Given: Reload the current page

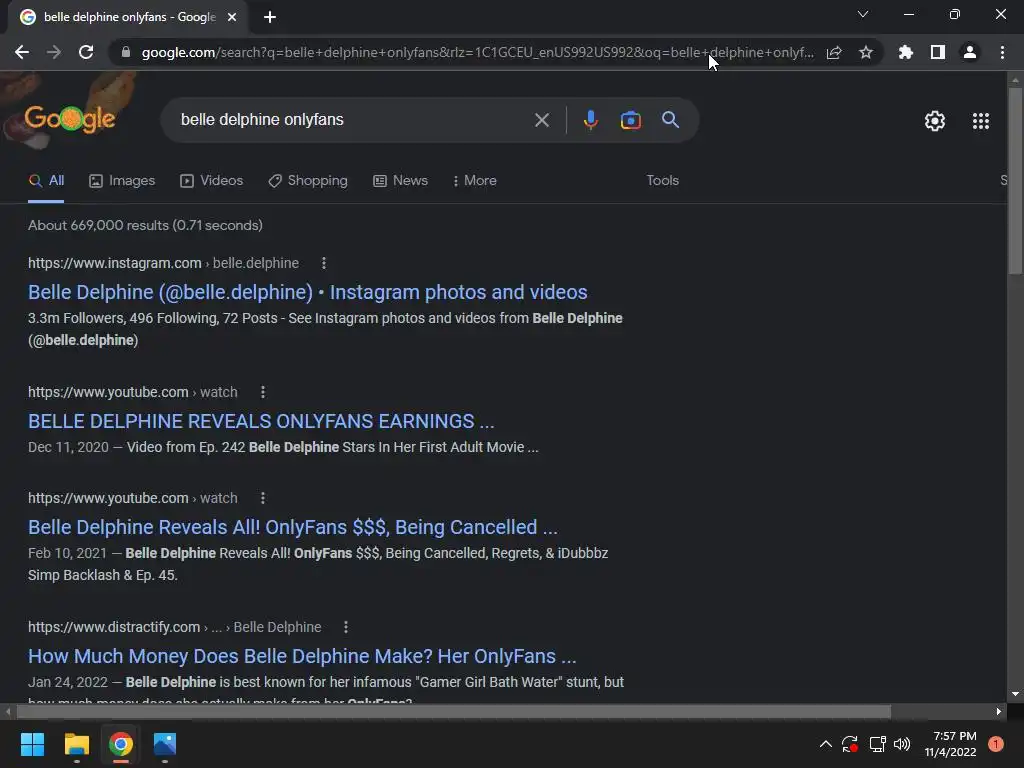Looking at the screenshot, I should point(86,52).
